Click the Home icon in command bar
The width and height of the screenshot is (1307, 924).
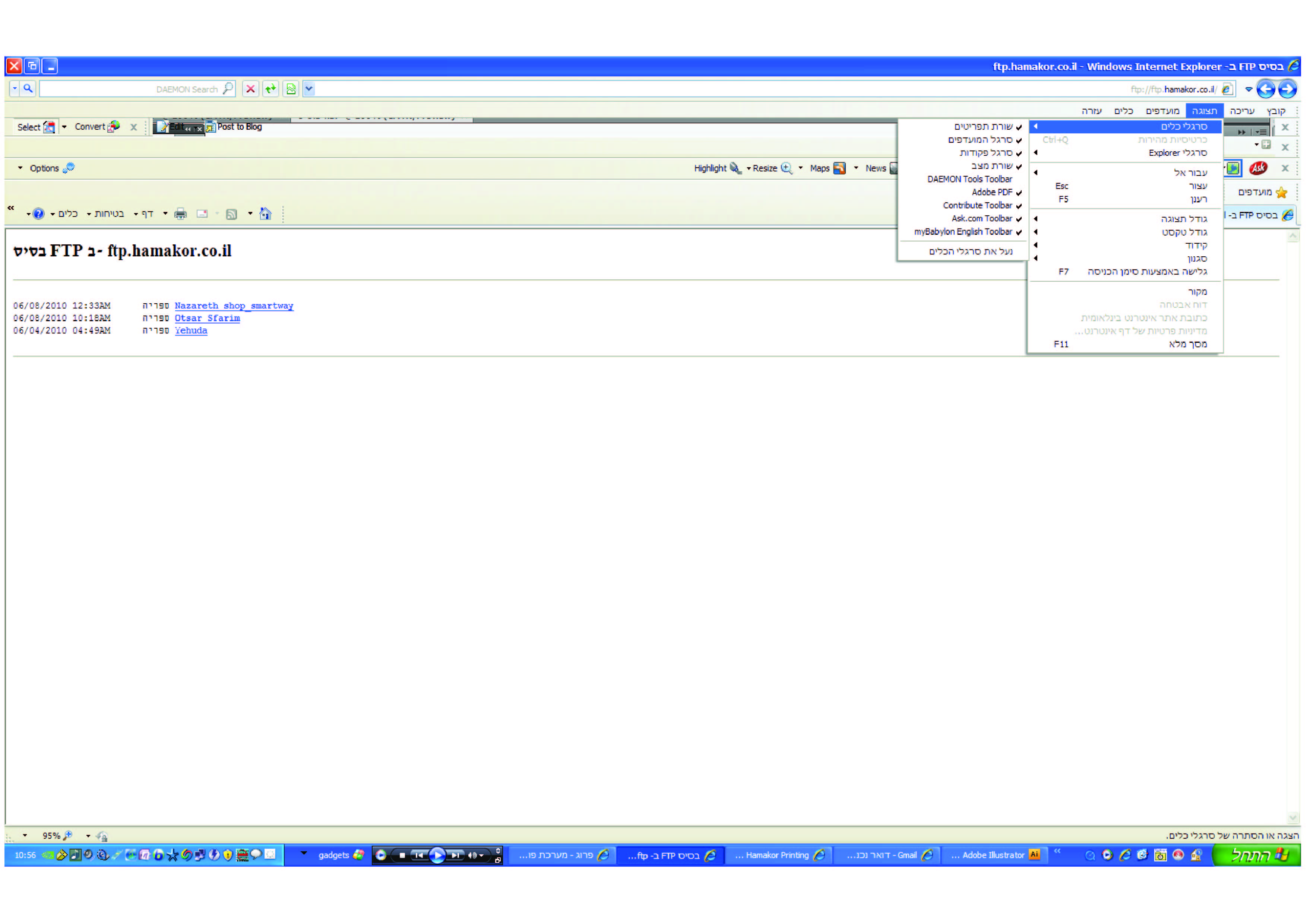coord(265,214)
